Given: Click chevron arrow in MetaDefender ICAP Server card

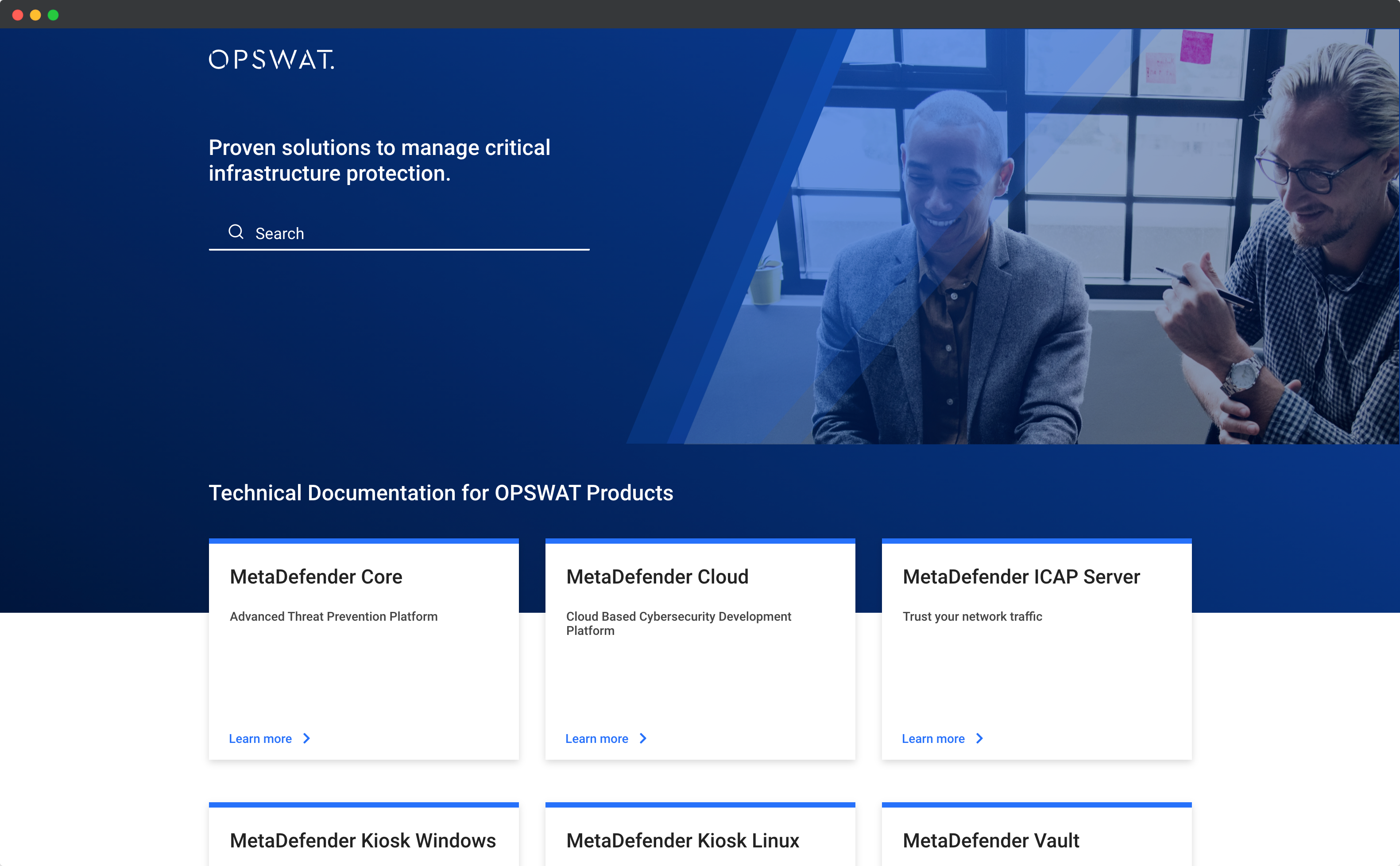Looking at the screenshot, I should pyautogui.click(x=980, y=739).
